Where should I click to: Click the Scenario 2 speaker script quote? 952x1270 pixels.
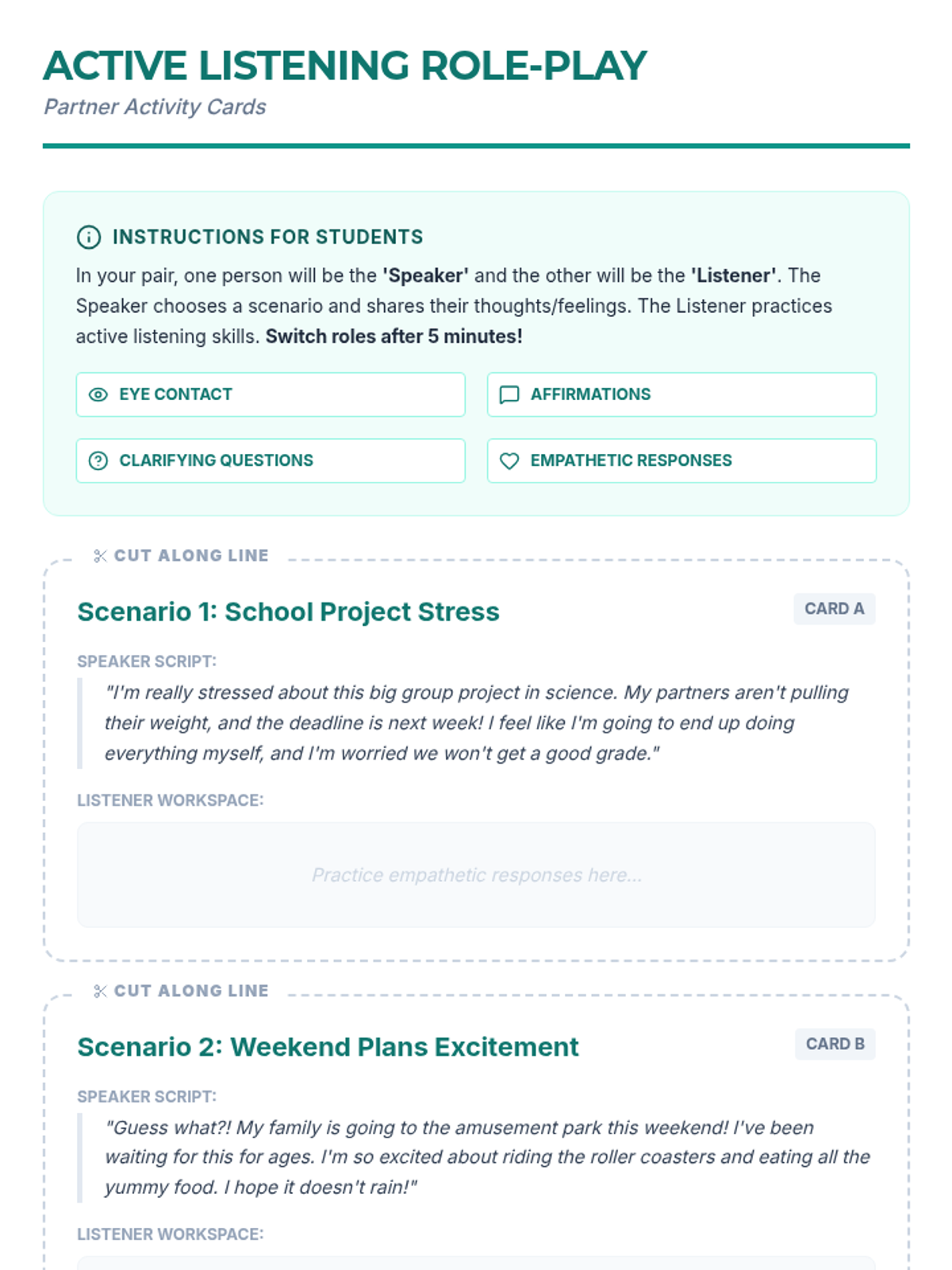pyautogui.click(x=487, y=1157)
